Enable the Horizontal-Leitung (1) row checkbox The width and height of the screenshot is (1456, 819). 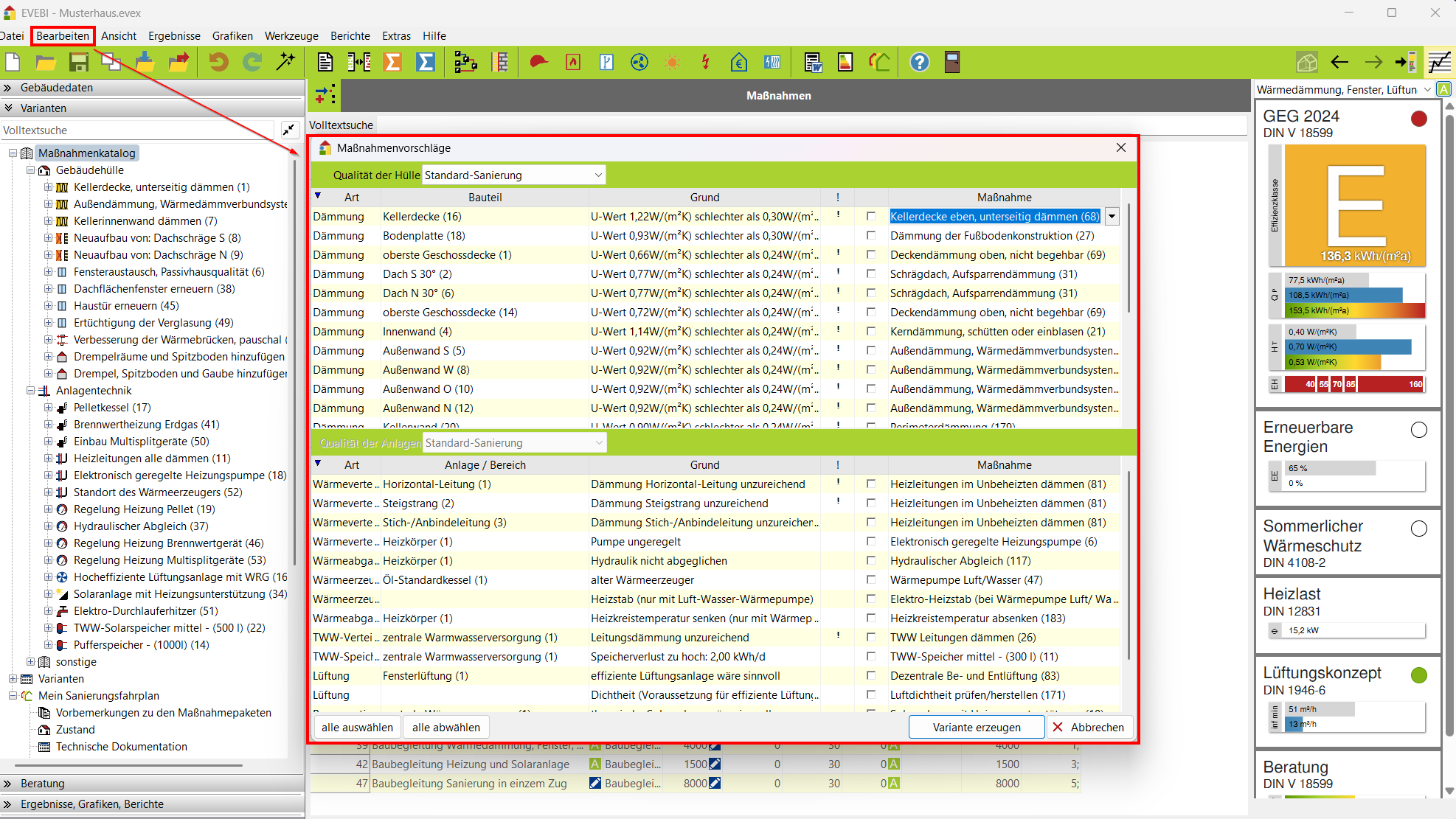point(871,484)
